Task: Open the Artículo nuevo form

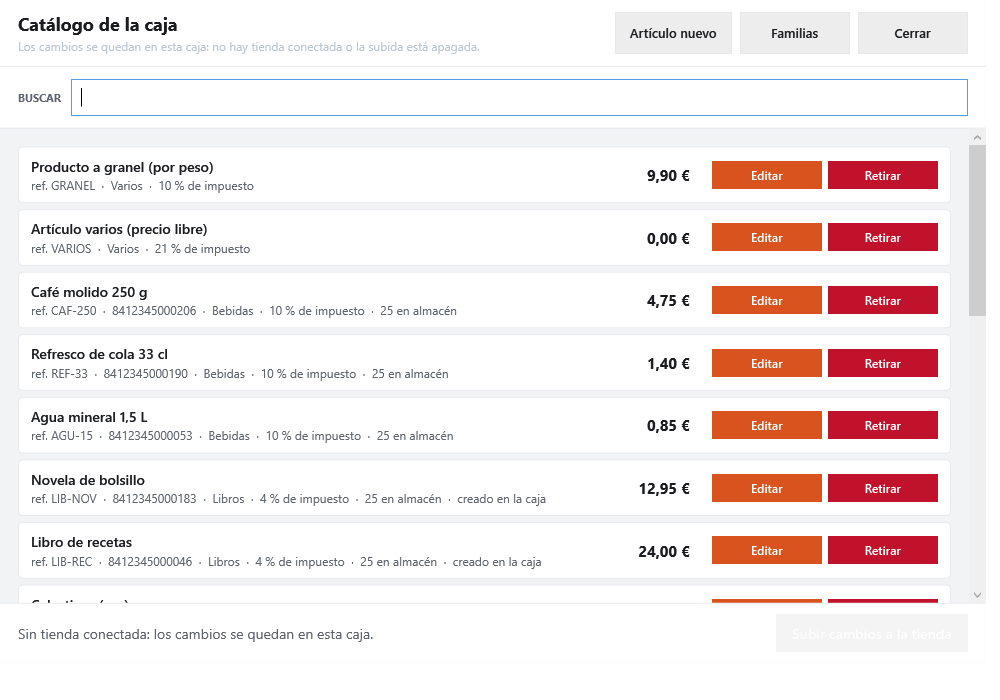Action: (673, 33)
